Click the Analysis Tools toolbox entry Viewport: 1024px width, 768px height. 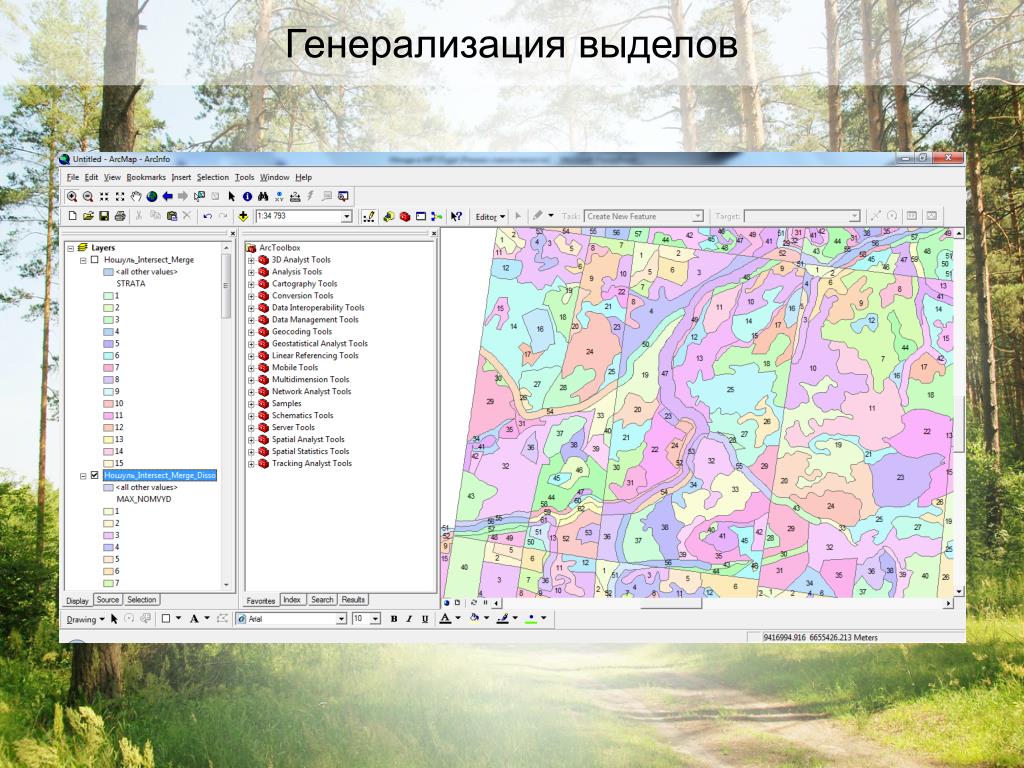(x=296, y=272)
